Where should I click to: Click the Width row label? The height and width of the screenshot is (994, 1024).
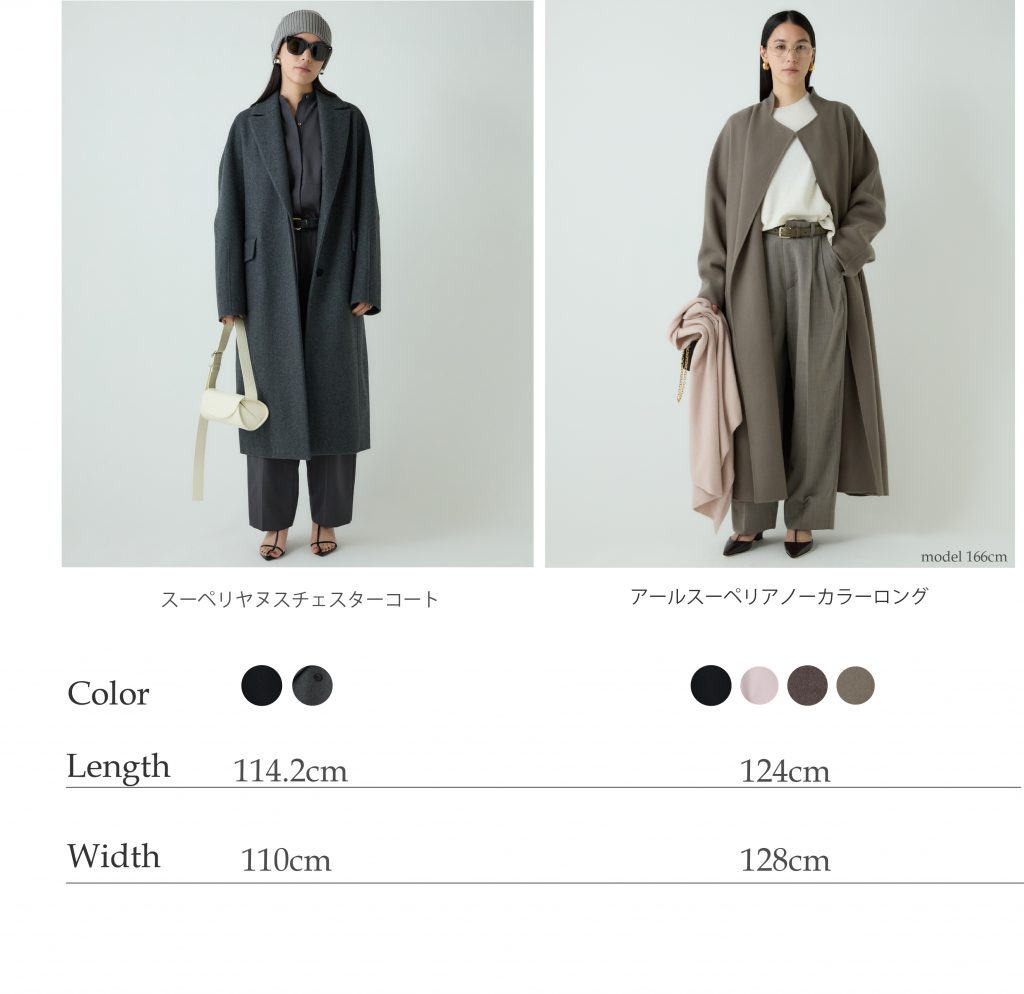pos(114,856)
